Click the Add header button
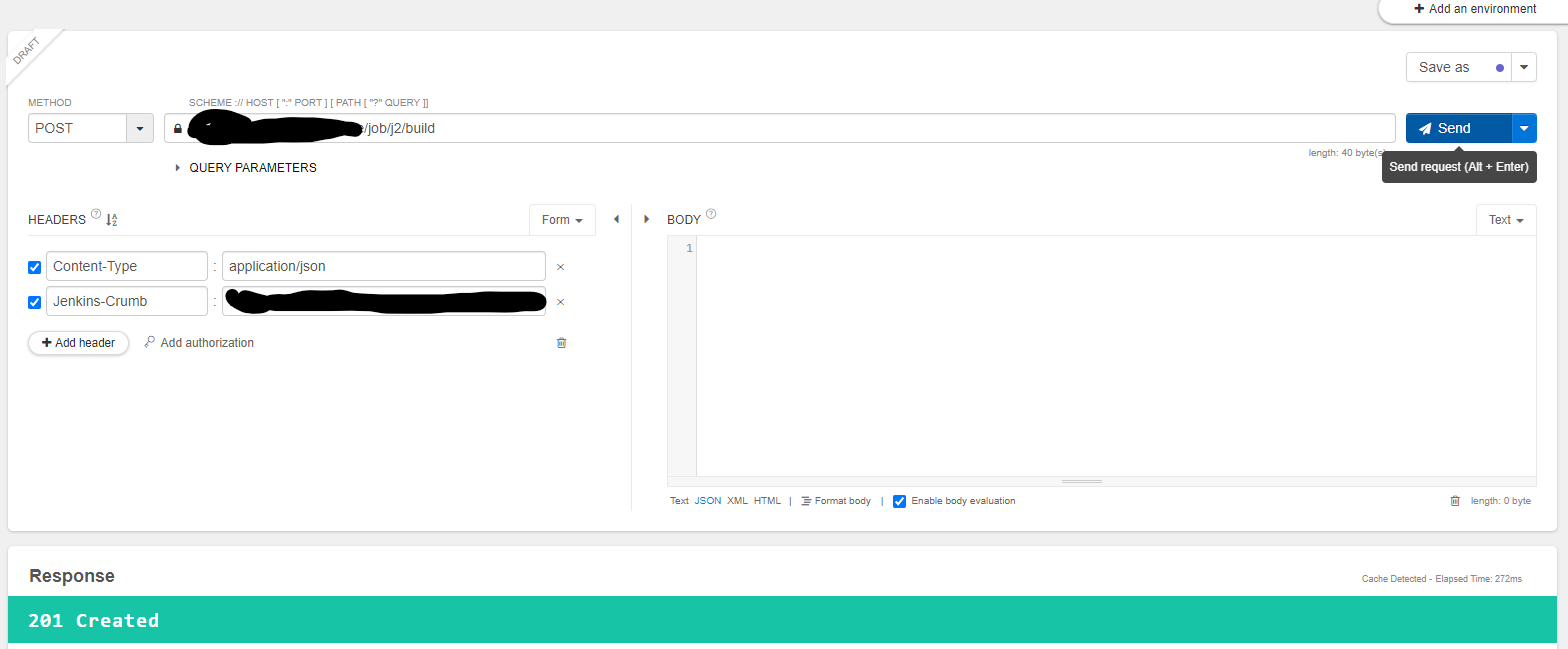Screen dimensions: 1568x649 click(79, 343)
